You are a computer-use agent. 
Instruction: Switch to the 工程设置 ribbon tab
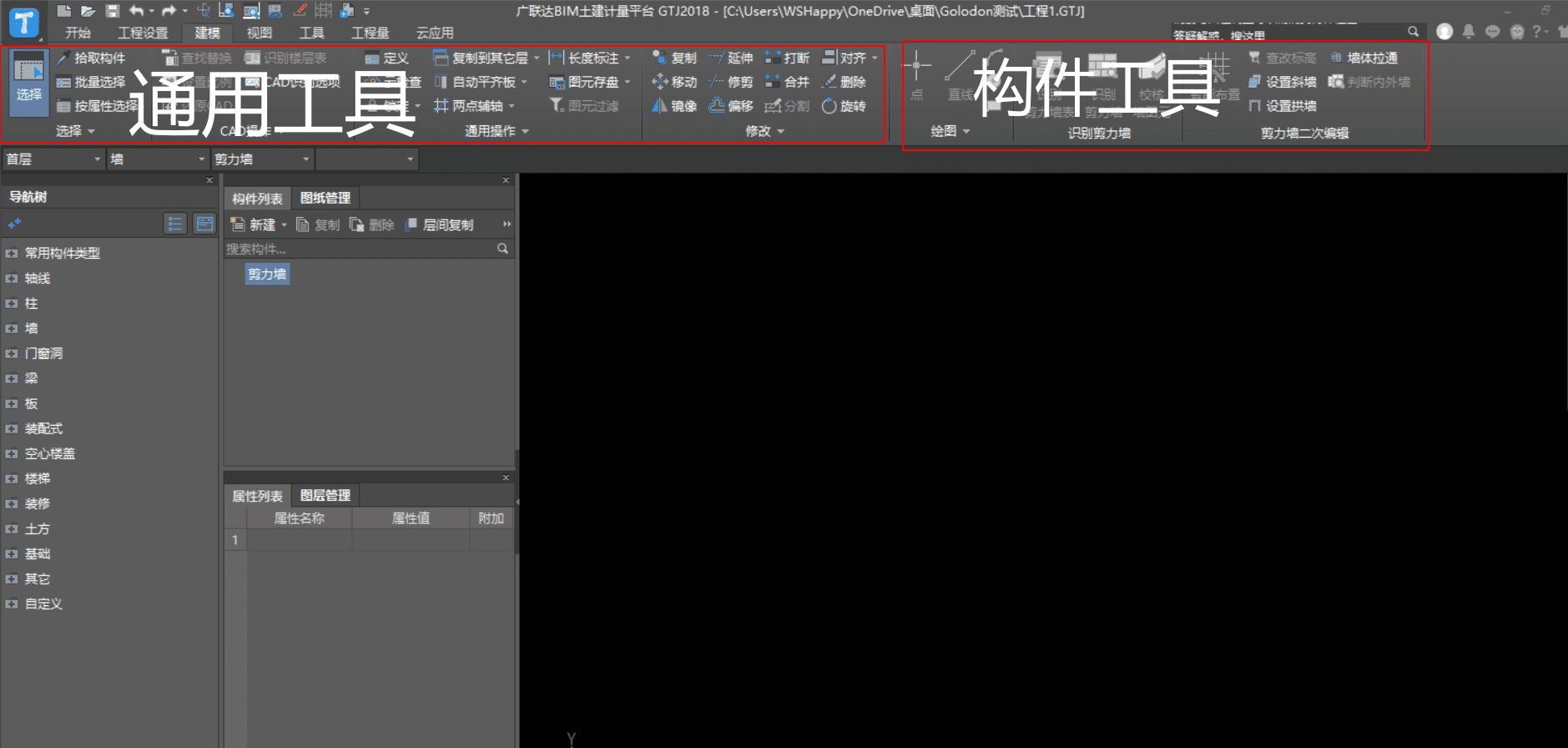pyautogui.click(x=143, y=33)
